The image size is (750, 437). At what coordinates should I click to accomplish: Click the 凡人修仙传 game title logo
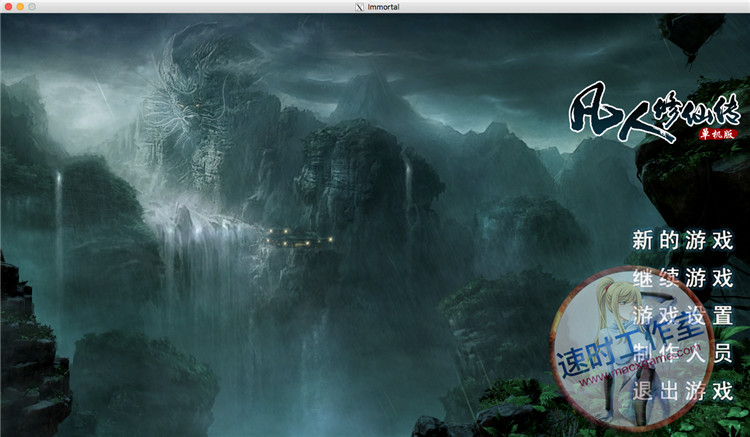click(654, 112)
